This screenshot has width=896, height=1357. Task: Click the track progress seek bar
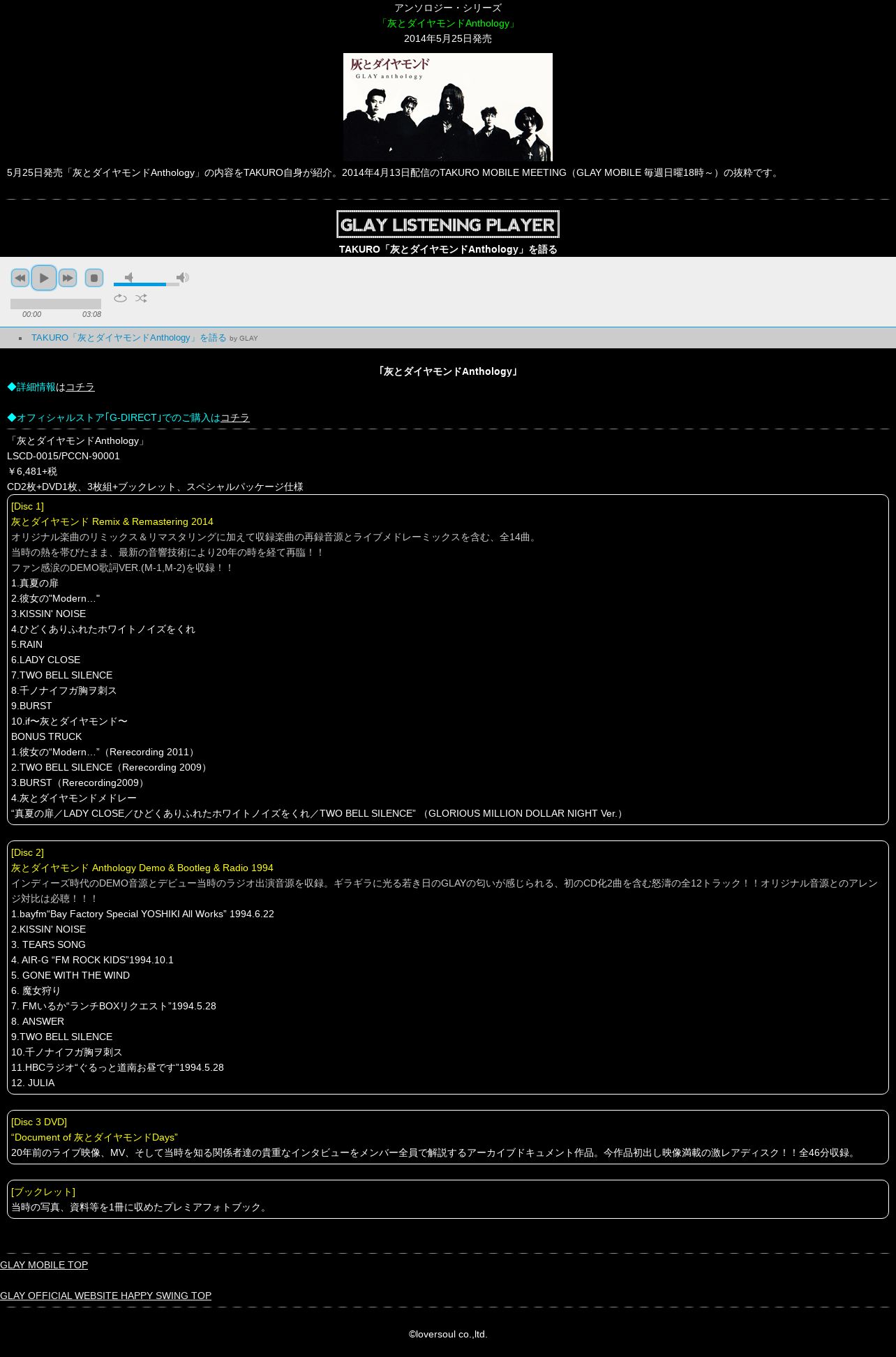point(56,304)
